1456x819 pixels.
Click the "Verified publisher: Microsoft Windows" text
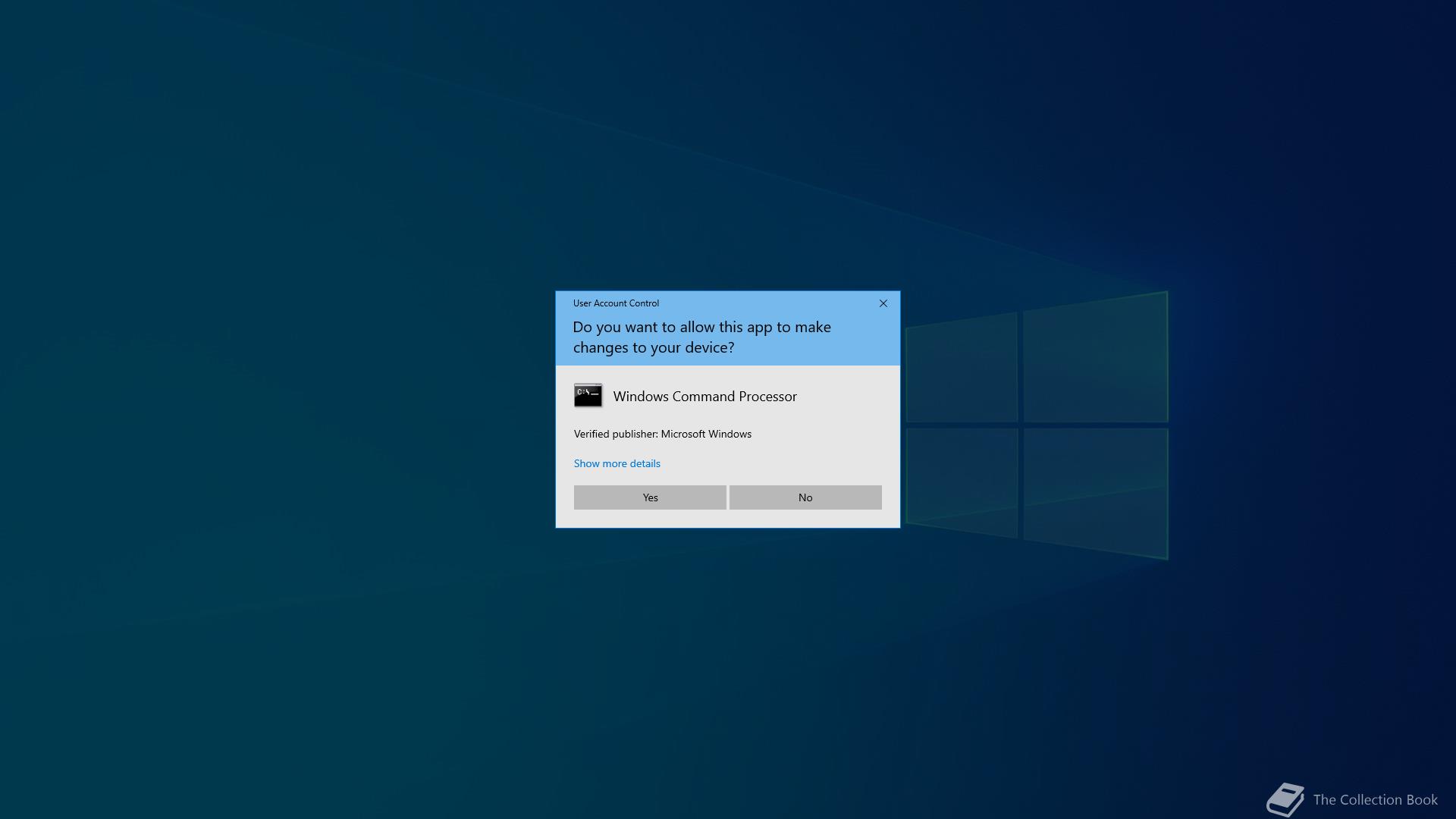[x=662, y=434]
